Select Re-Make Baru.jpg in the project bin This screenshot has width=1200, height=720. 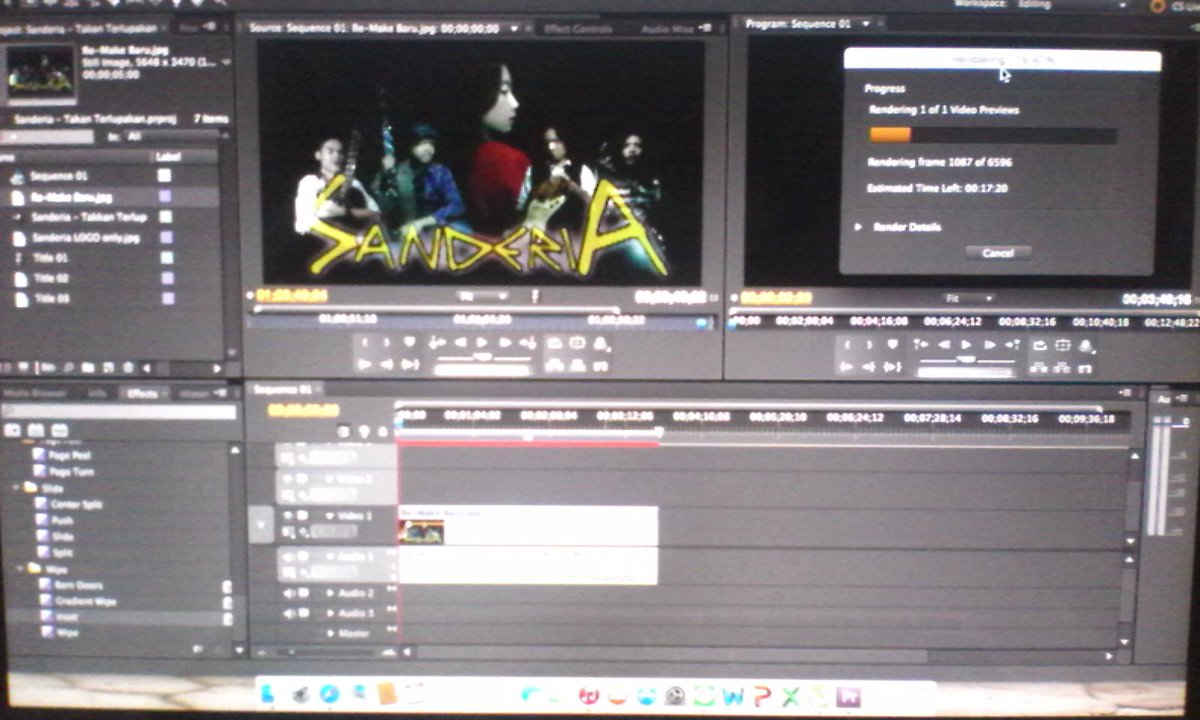coord(70,197)
